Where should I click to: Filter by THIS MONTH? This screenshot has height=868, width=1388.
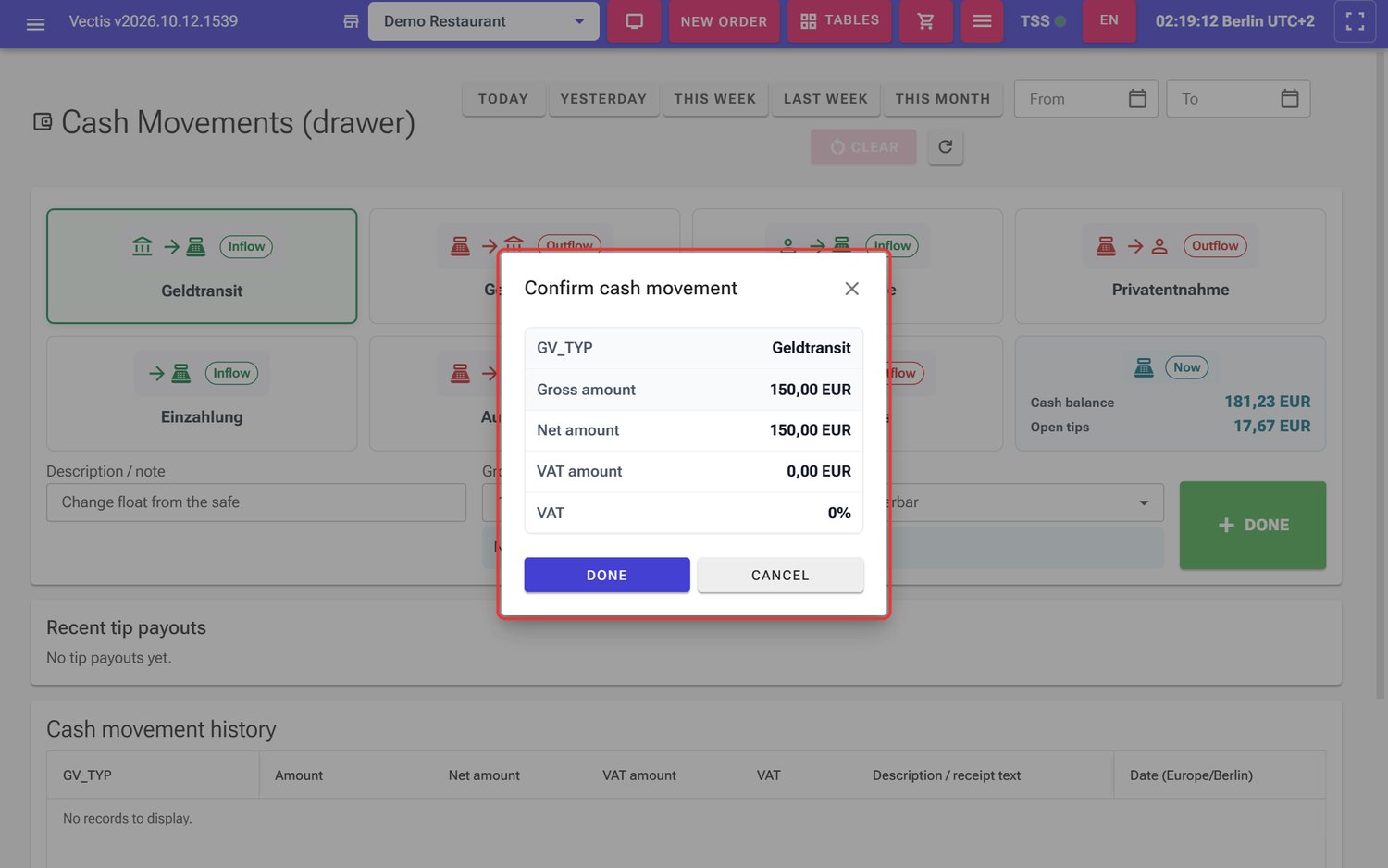tap(943, 98)
